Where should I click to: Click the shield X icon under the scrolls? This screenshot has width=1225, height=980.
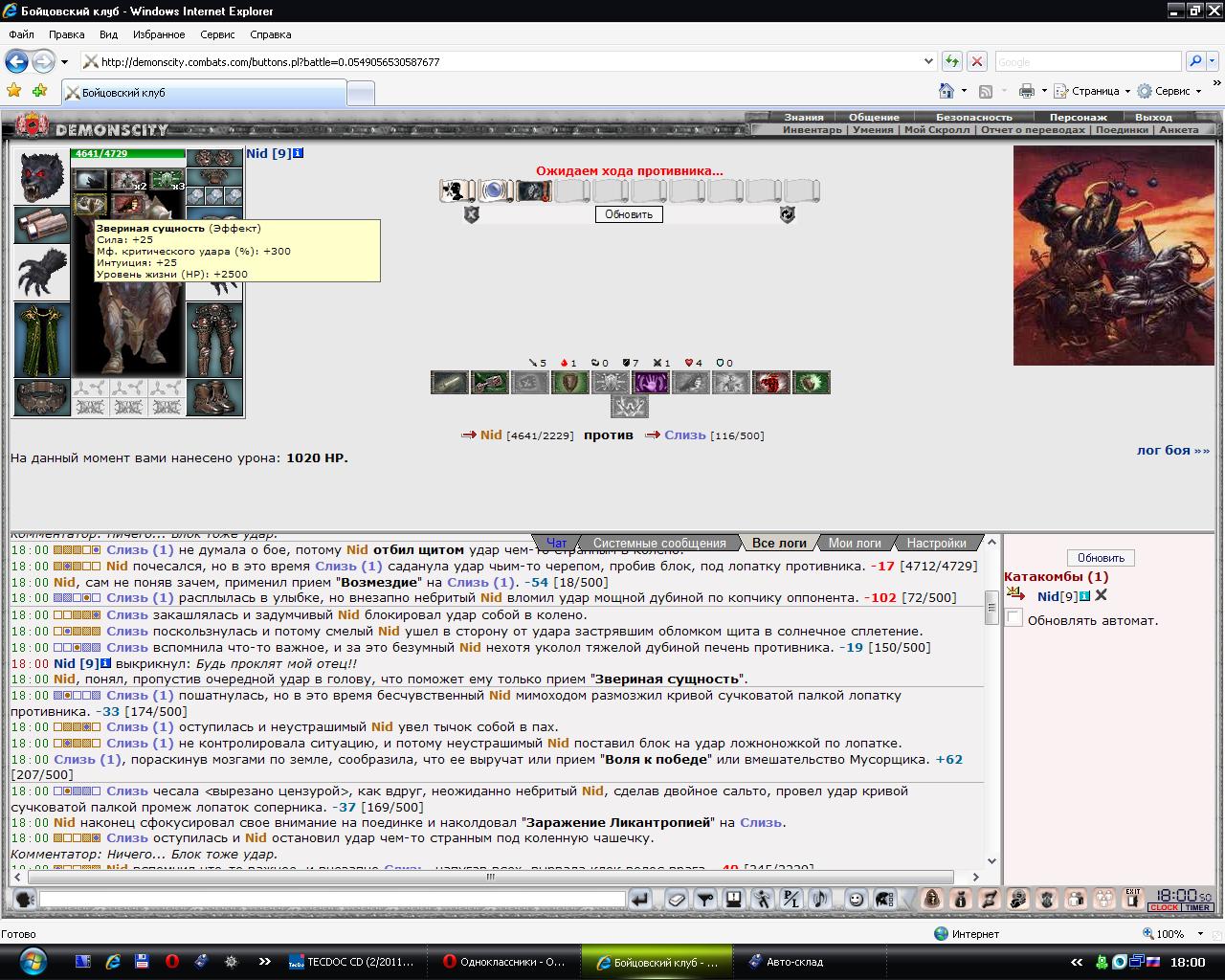click(471, 214)
